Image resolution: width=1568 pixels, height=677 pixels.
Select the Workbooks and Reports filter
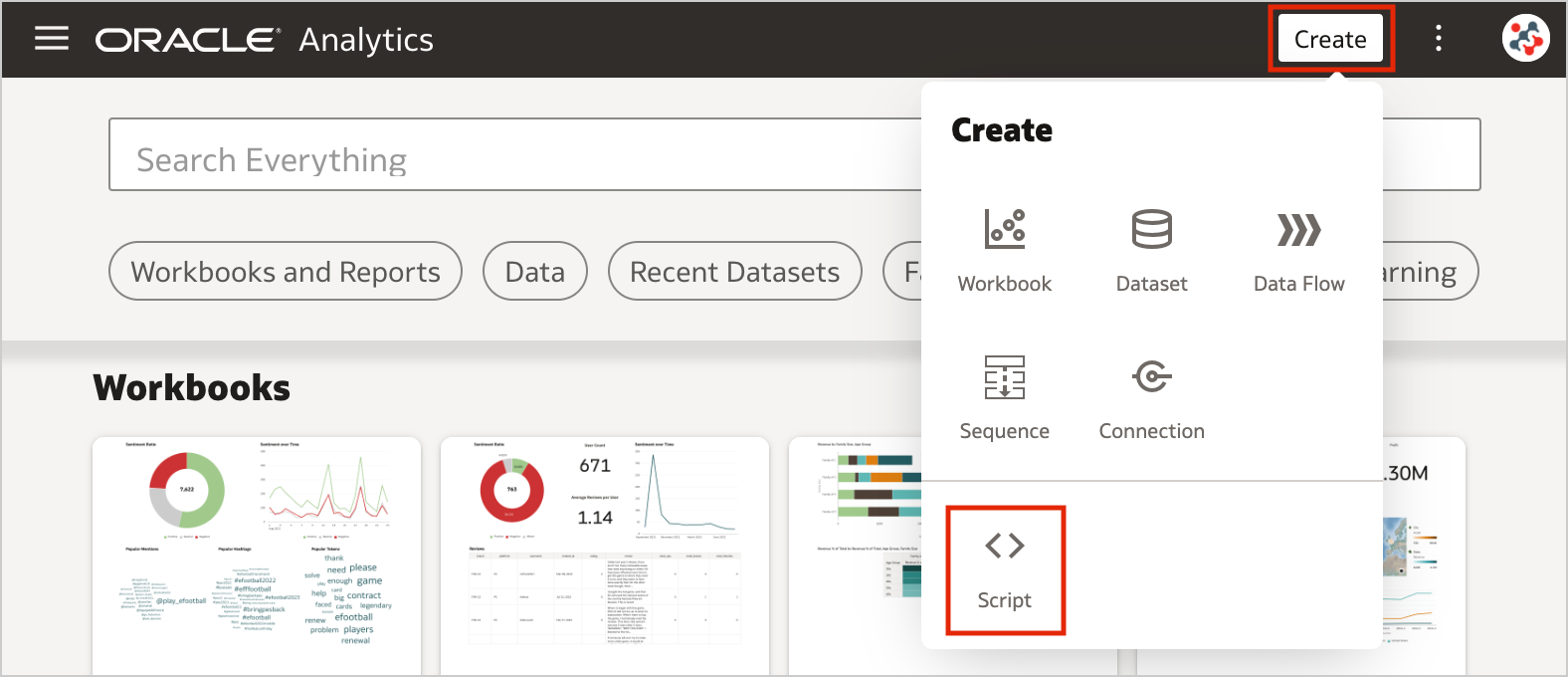(x=286, y=271)
